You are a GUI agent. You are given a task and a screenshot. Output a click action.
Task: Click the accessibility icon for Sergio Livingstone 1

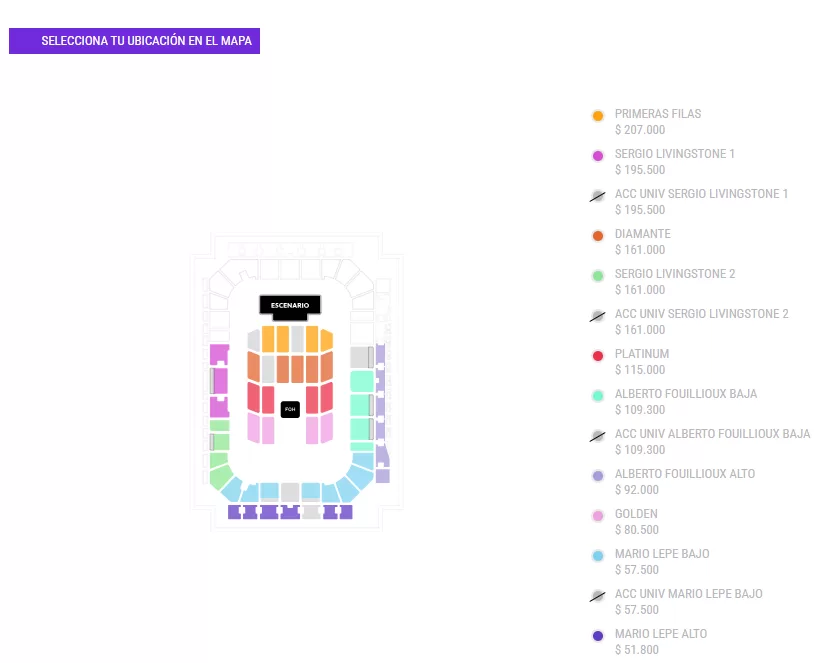[x=598, y=196]
